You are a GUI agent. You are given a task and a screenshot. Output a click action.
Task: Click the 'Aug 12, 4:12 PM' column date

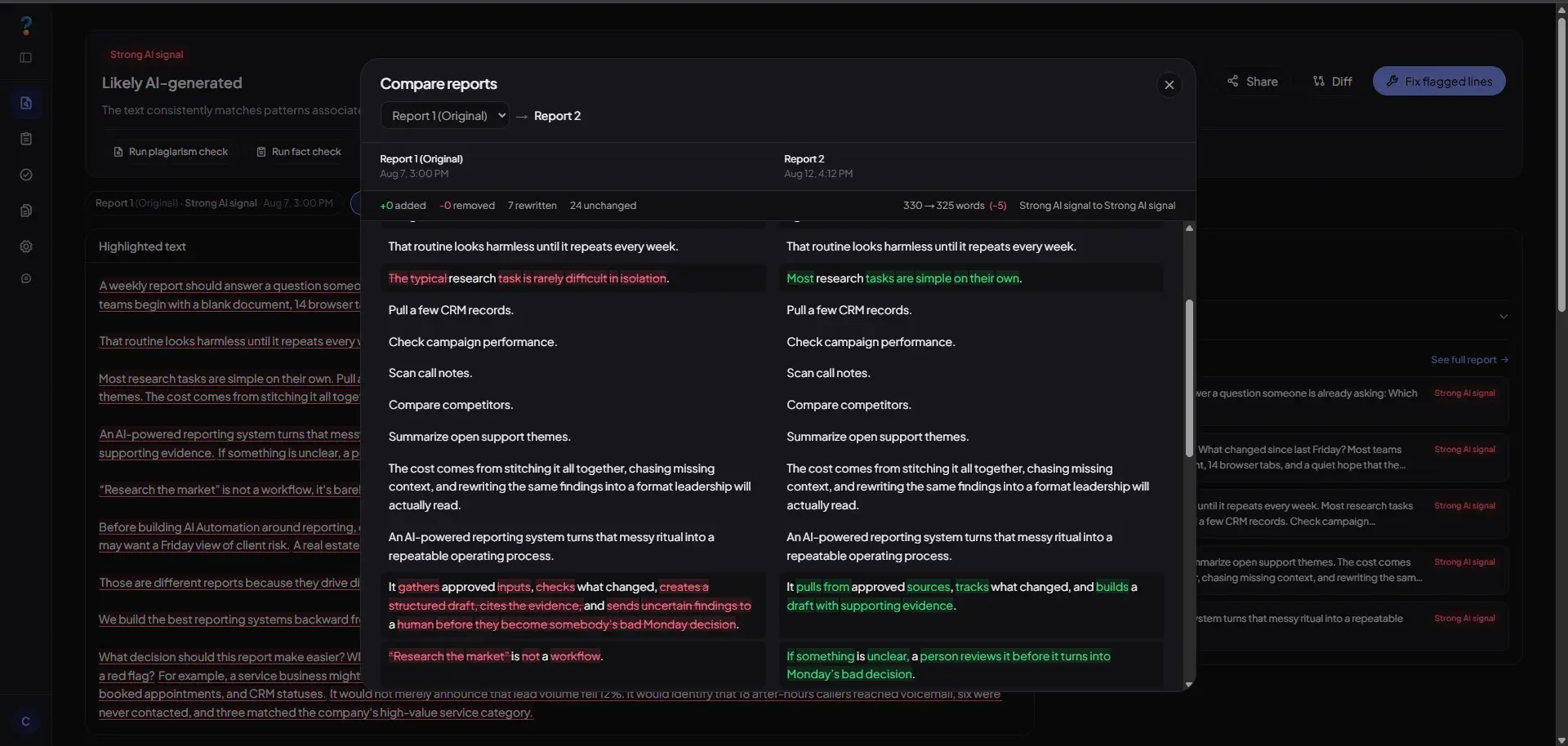click(x=818, y=174)
